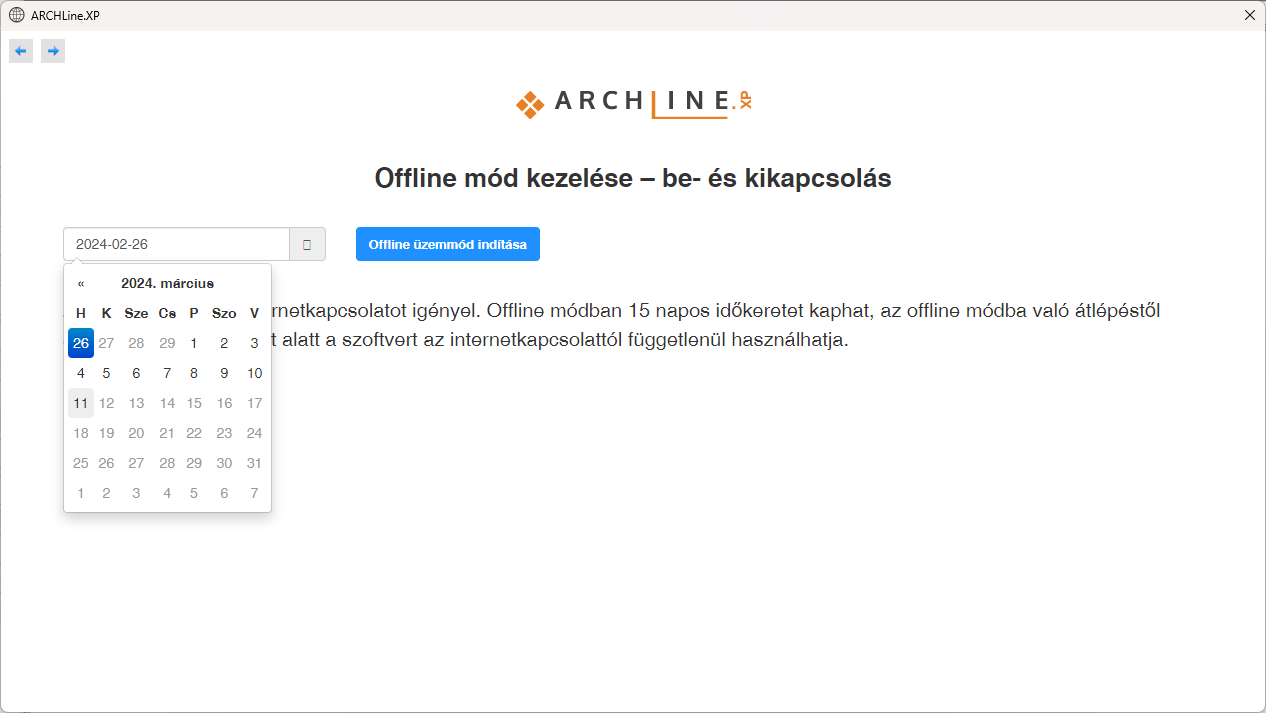Choose March 1 in the calendar
Viewport: 1266px width, 713px height.
click(194, 343)
